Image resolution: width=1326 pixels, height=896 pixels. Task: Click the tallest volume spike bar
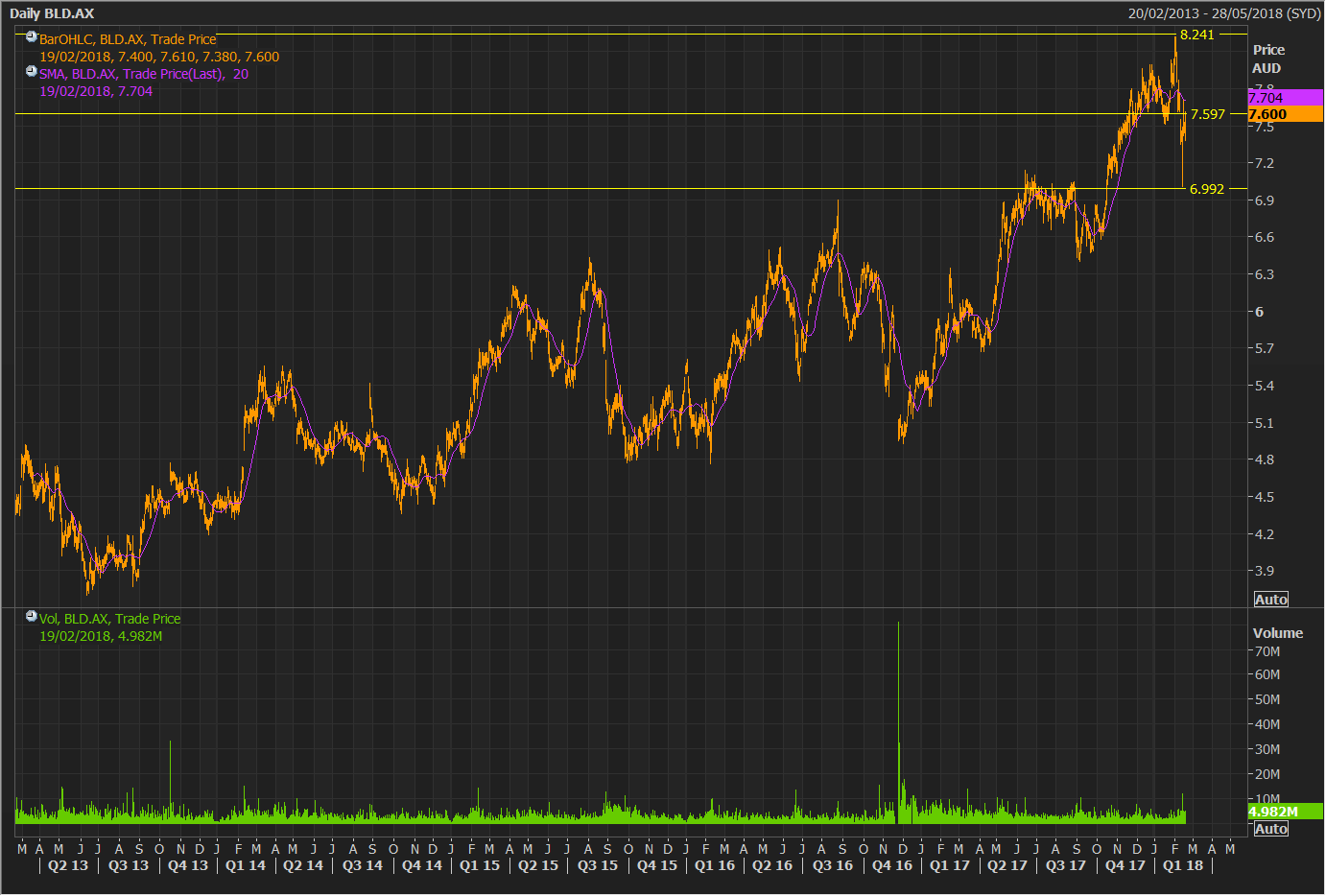pyautogui.click(x=898, y=721)
